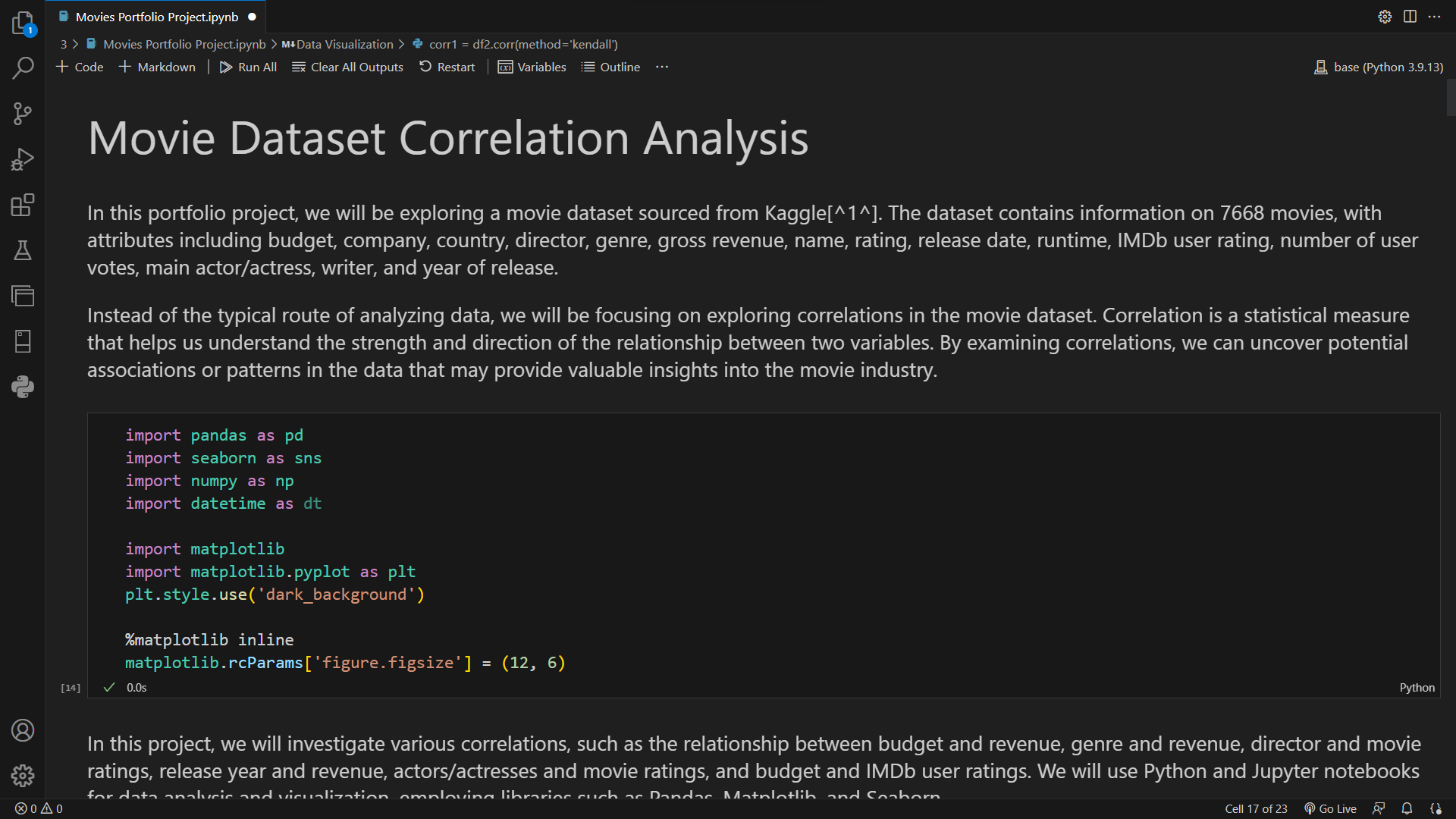Run All cells in the notebook

[248, 67]
